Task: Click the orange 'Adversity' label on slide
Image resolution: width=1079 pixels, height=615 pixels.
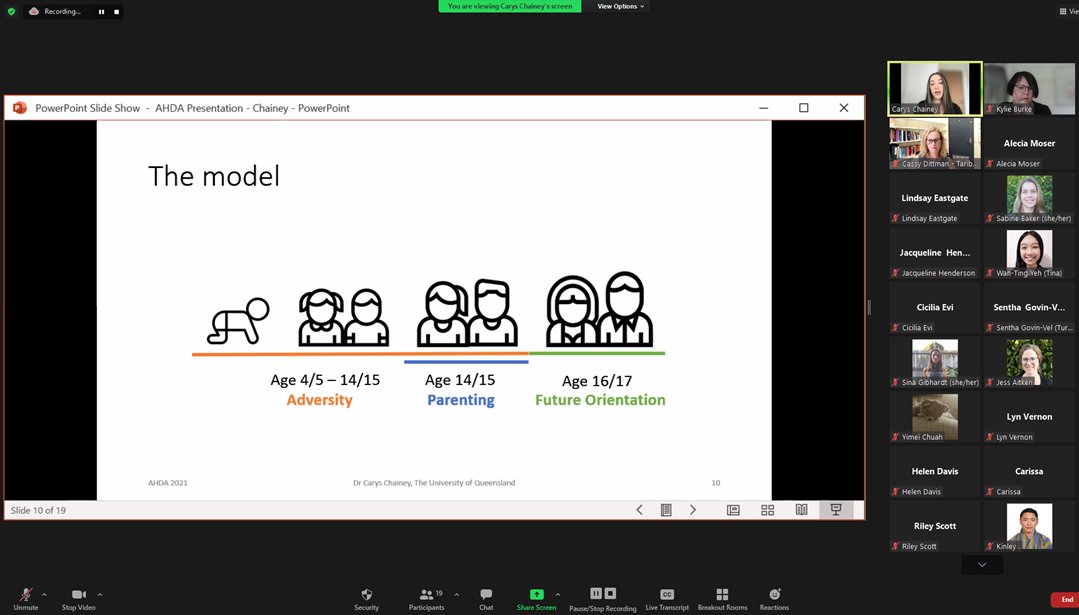Action: (319, 400)
